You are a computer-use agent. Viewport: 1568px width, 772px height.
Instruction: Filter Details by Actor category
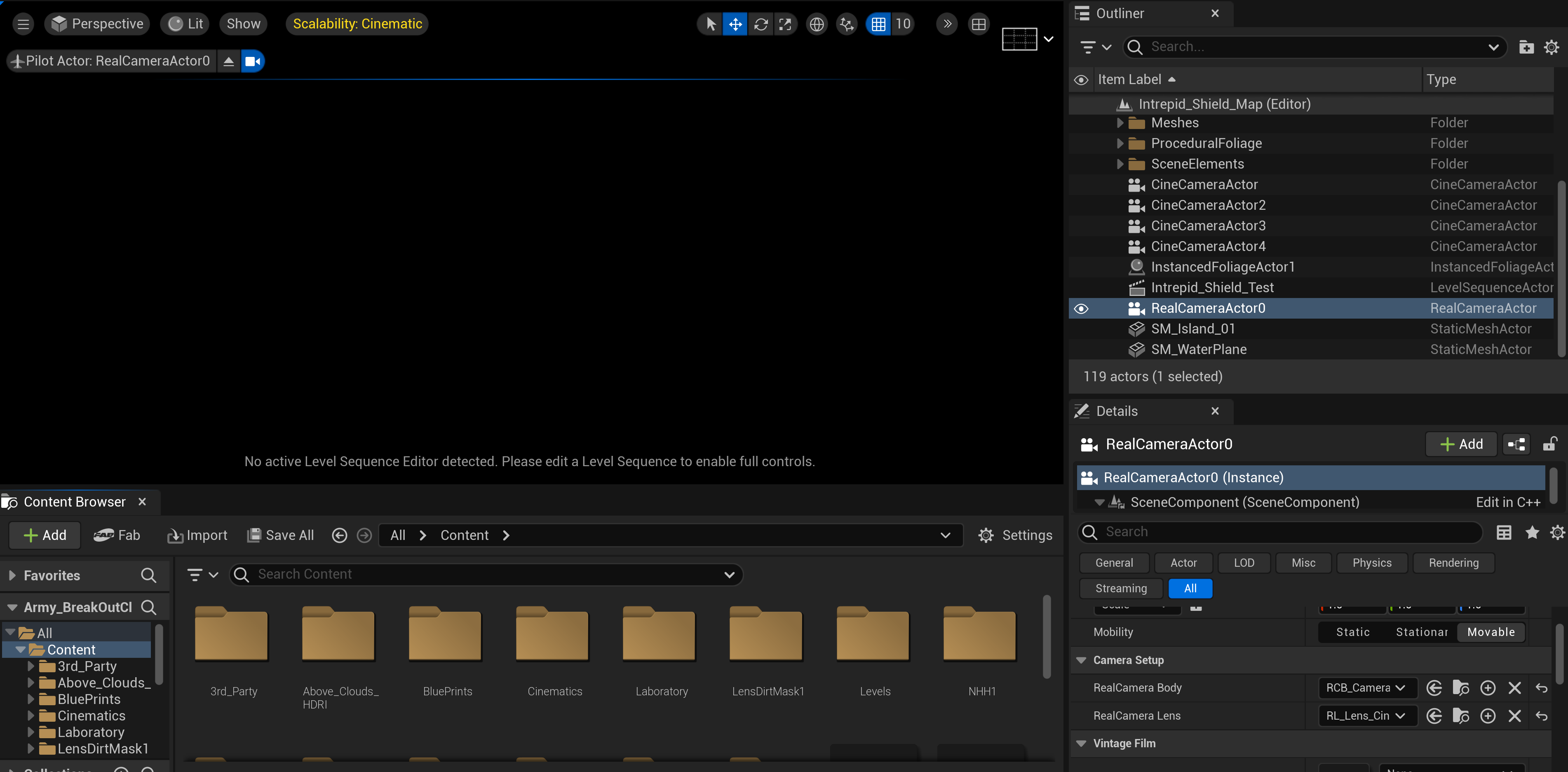tap(1183, 563)
